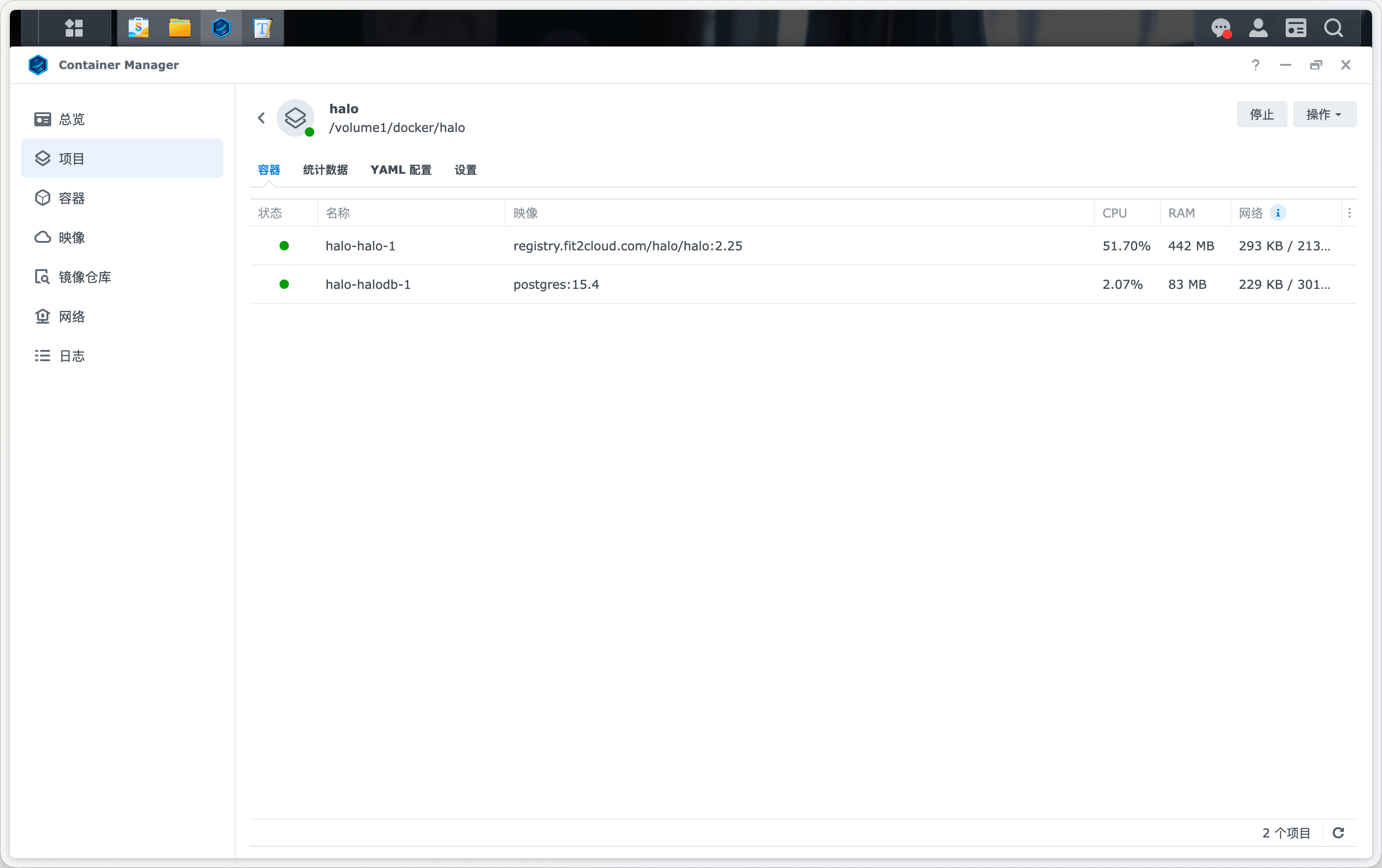Open Text Editor icon in the taskbar
This screenshot has height=868, width=1382.
262,28
